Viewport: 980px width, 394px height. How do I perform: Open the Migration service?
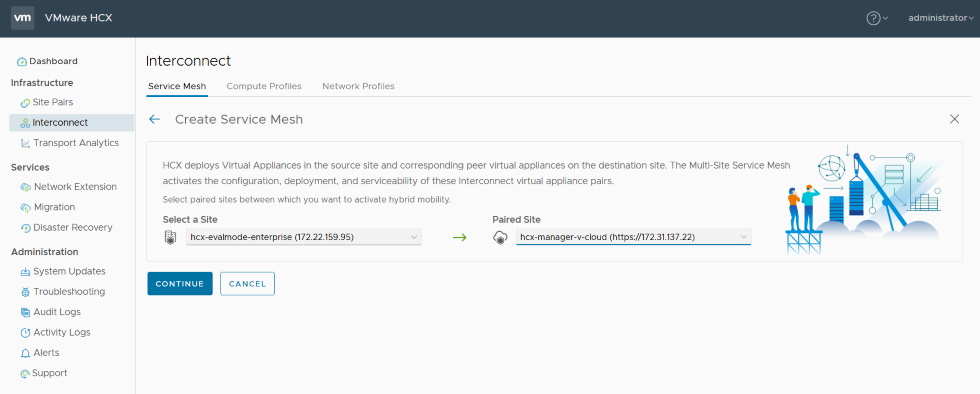tap(54, 207)
